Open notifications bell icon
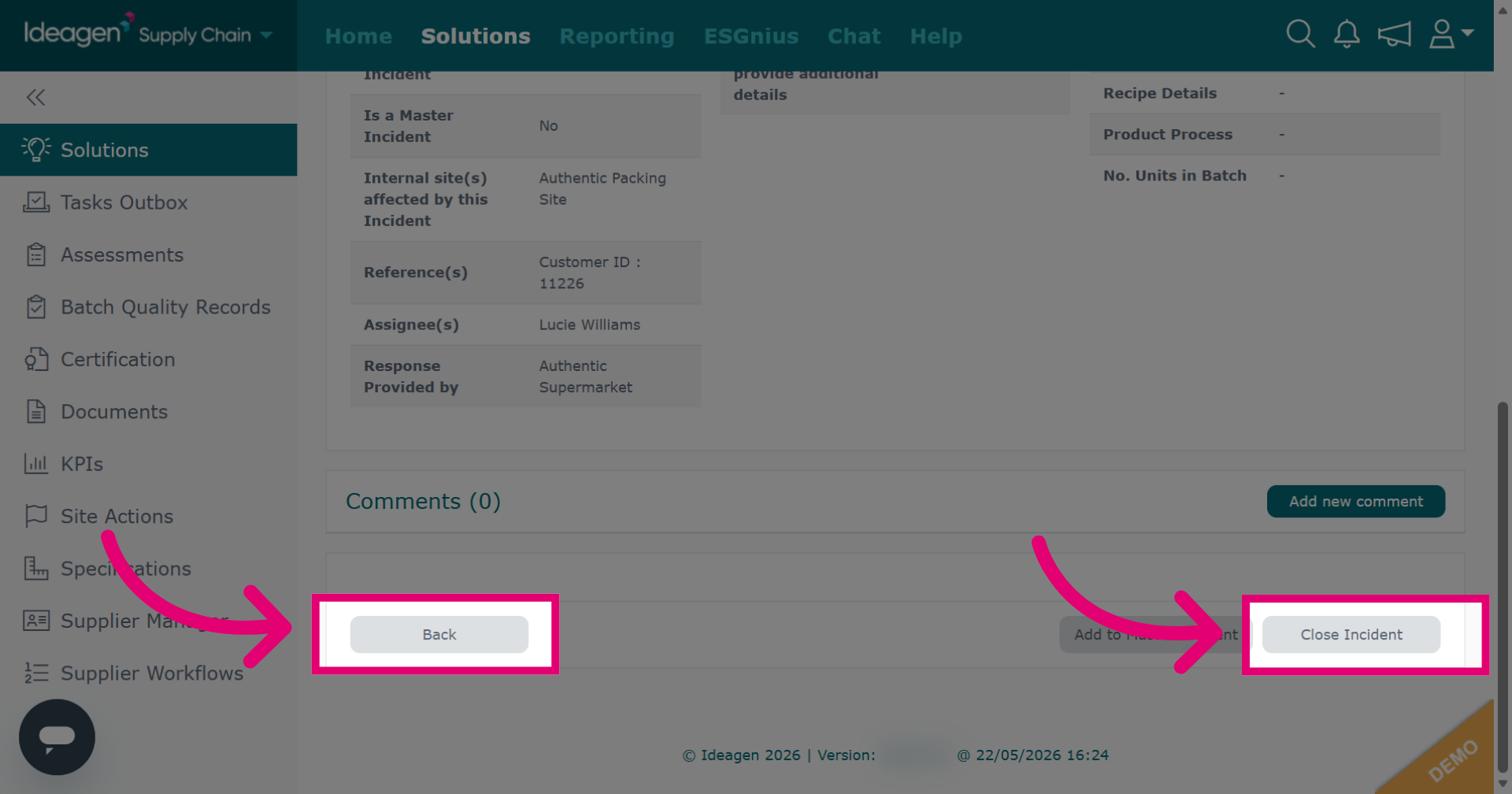Screen dimensions: 1512x794 coord(1347,34)
